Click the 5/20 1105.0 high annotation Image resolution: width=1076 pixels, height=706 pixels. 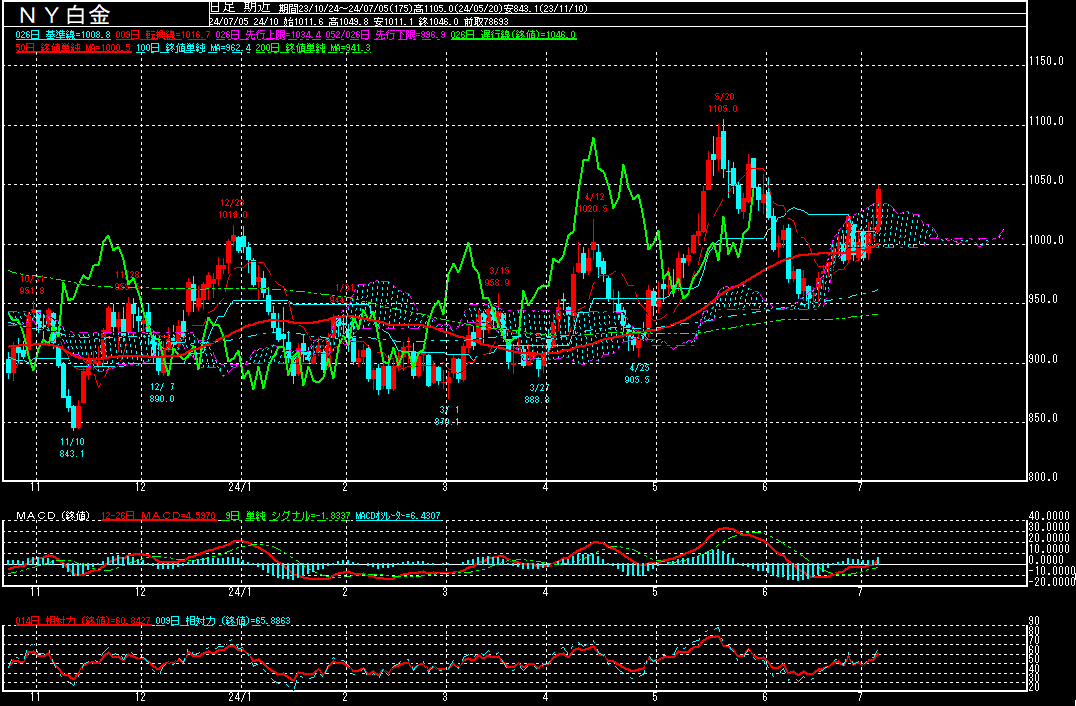click(723, 103)
